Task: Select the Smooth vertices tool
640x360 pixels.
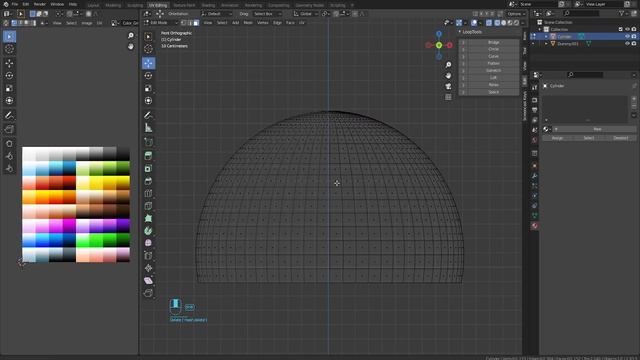Action: click(x=148, y=243)
